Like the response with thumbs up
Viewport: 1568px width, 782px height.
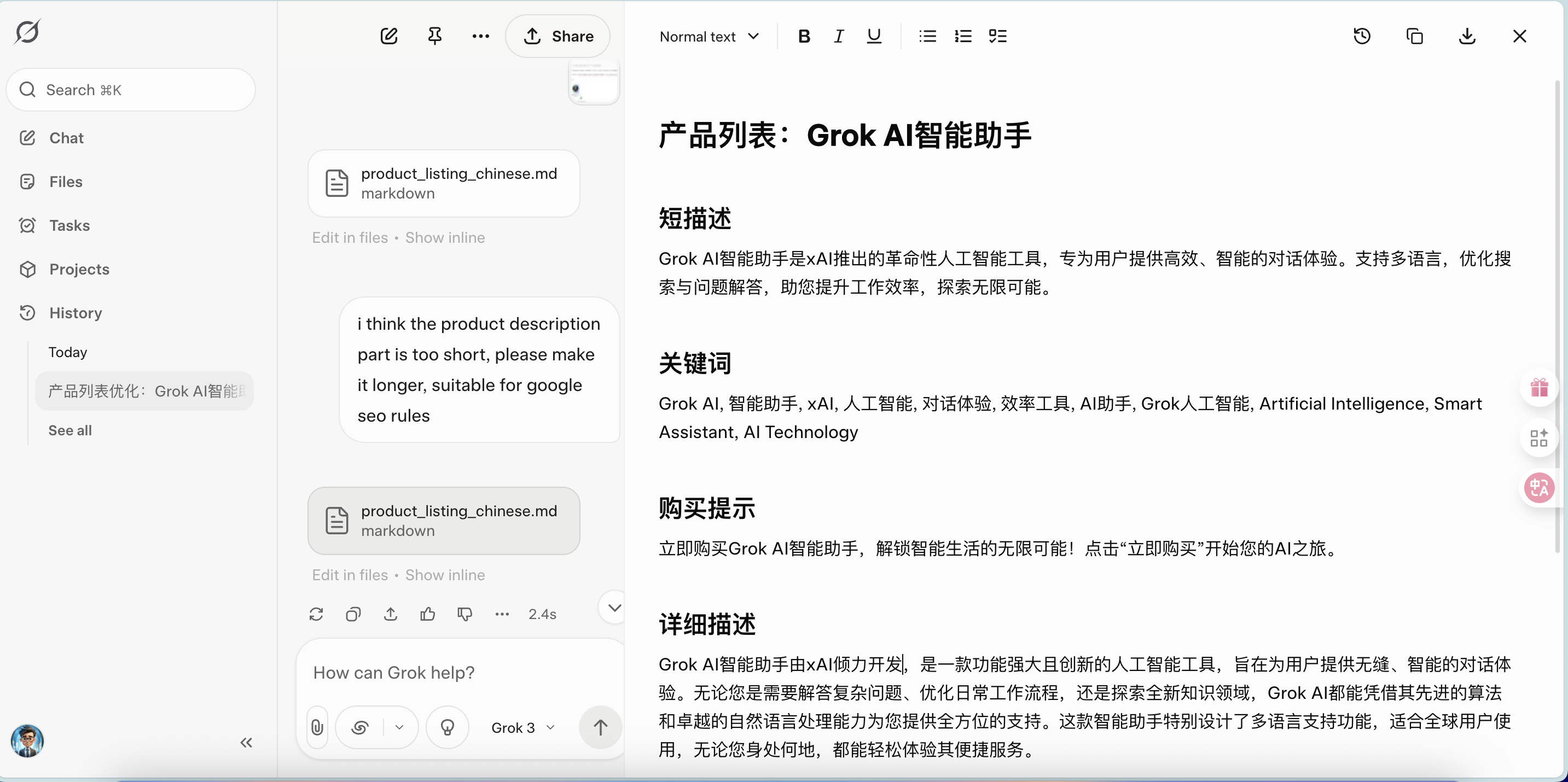(x=428, y=615)
